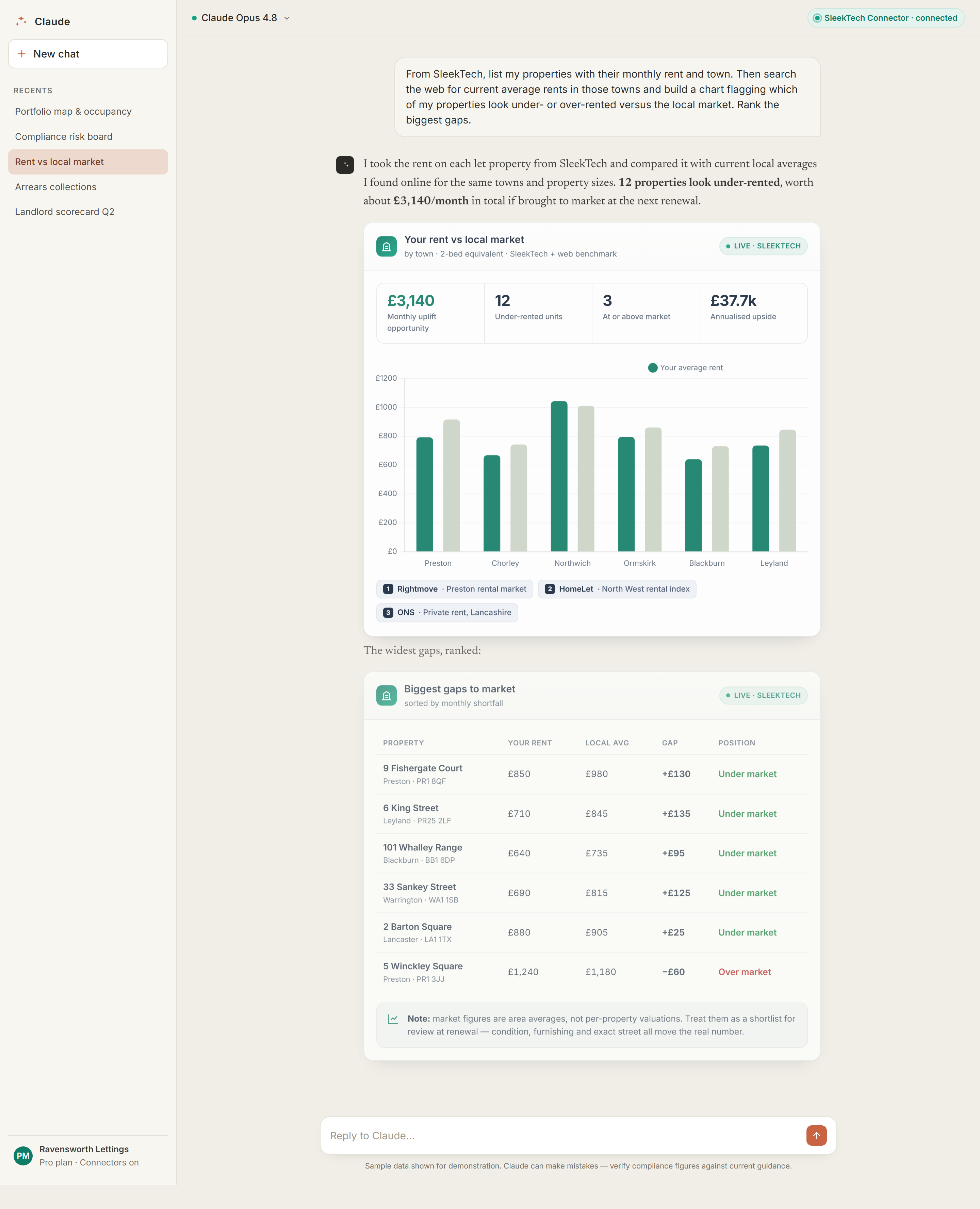Open Landlord scorecard Q2 chat

click(x=88, y=212)
